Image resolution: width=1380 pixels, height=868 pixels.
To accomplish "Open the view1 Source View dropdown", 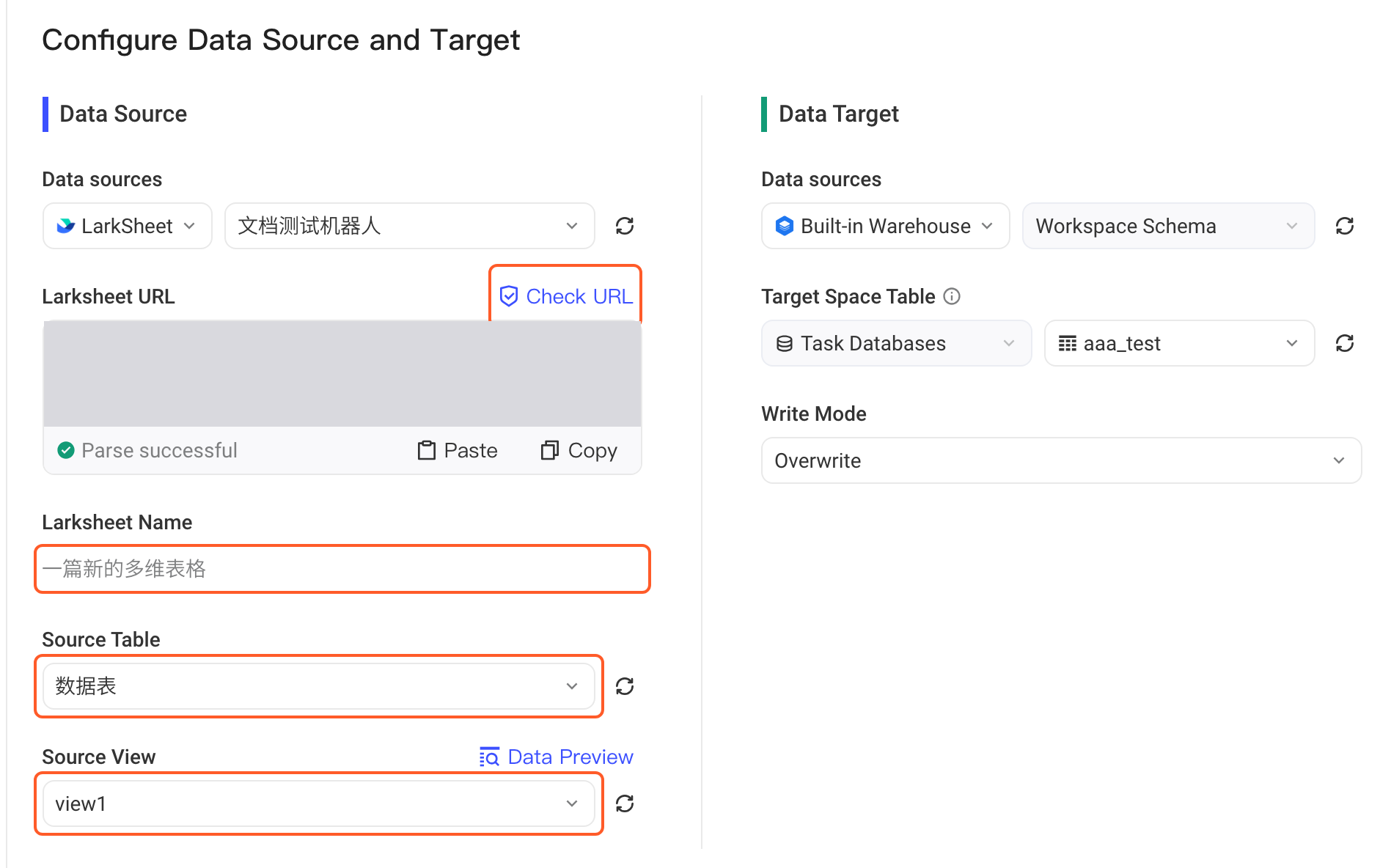I will [x=318, y=803].
